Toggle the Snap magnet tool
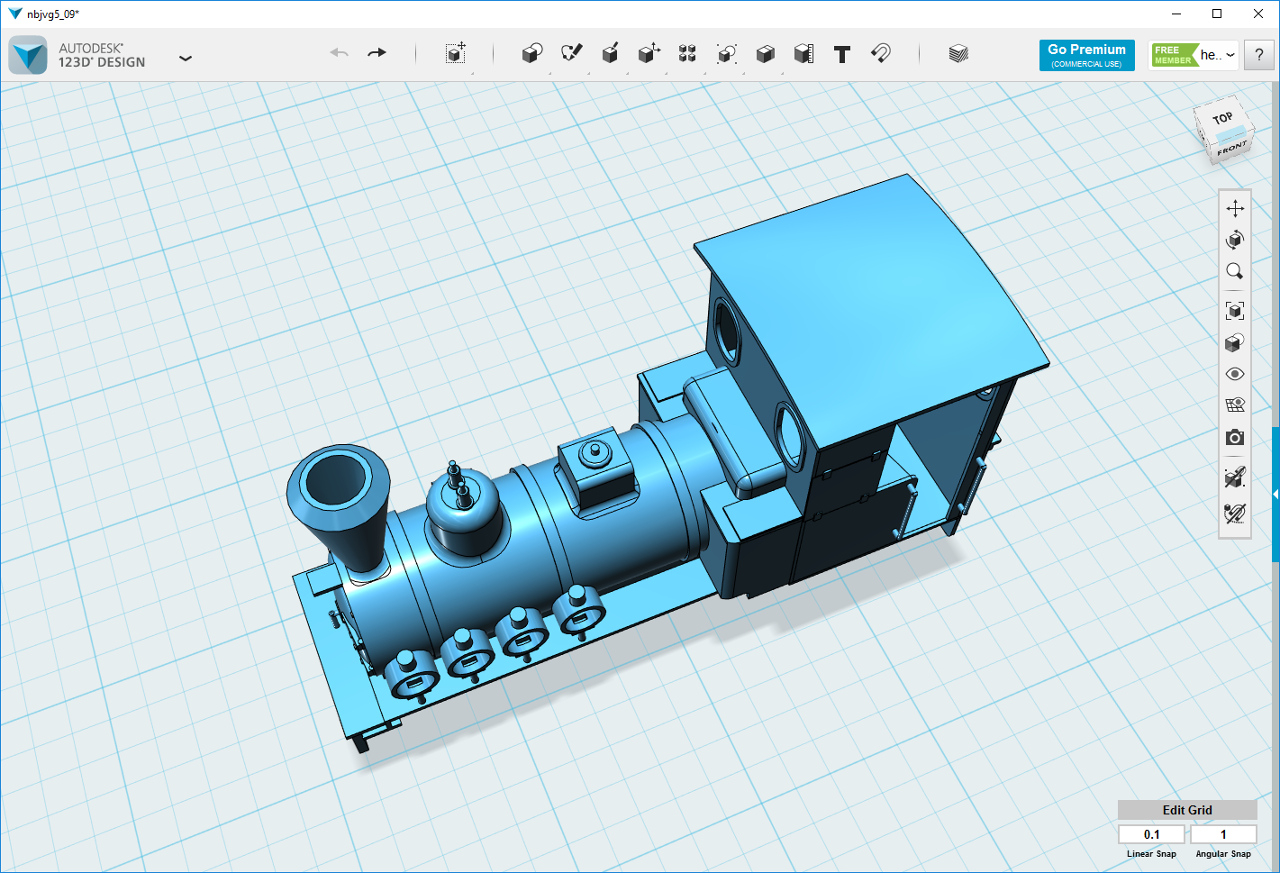Image resolution: width=1280 pixels, height=873 pixels. pos(881,54)
